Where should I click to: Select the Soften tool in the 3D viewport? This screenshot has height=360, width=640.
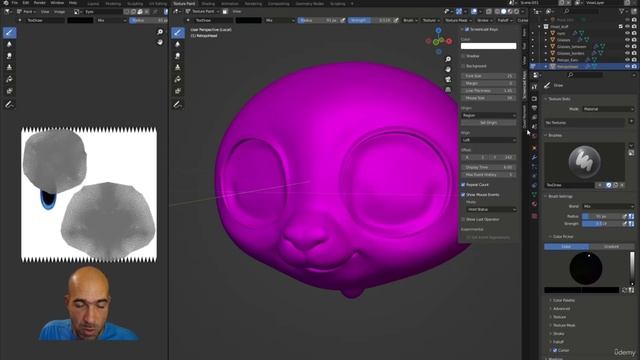(178, 44)
